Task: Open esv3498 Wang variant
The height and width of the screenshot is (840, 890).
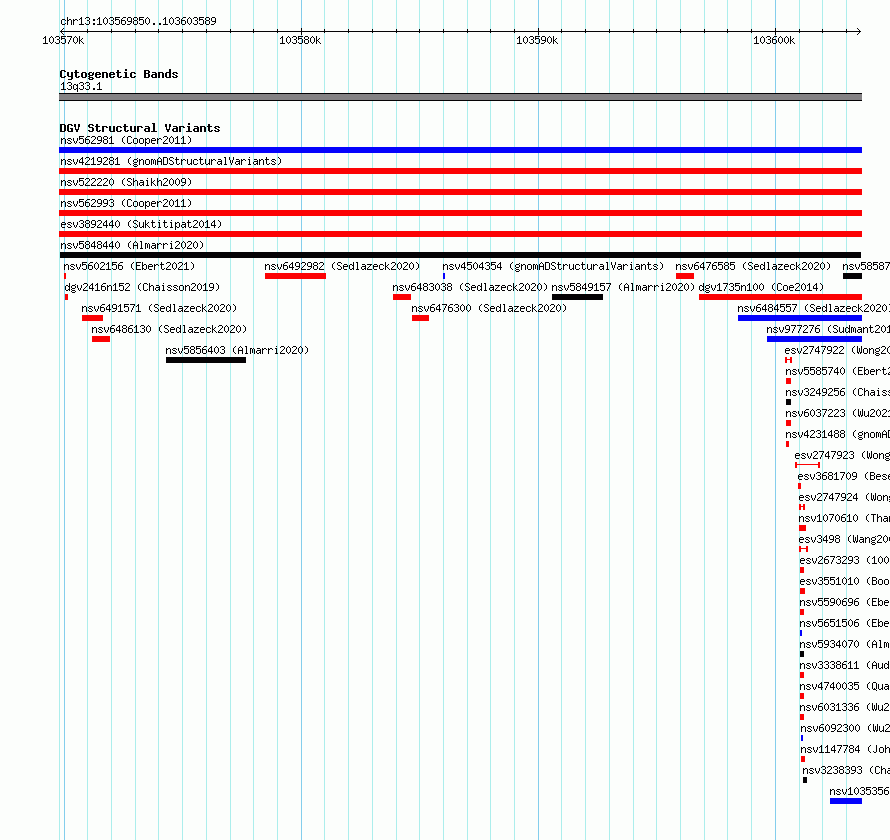Action: 844,539
